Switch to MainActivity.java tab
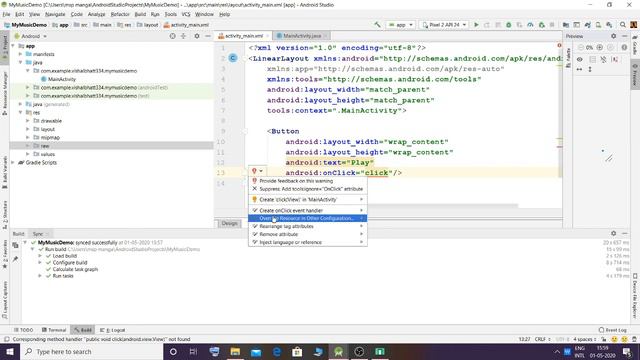 [302, 36]
